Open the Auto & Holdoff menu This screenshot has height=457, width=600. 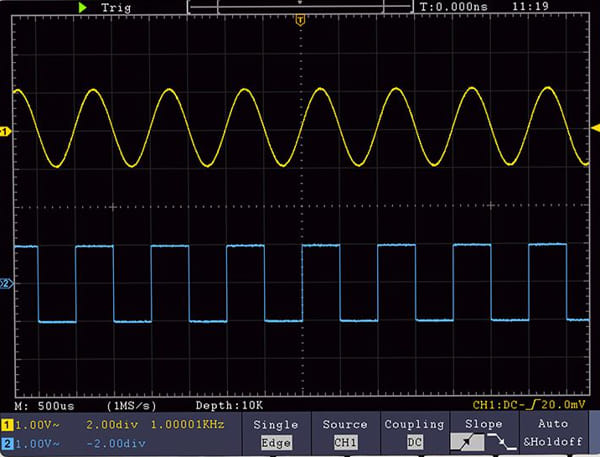pyautogui.click(x=553, y=434)
